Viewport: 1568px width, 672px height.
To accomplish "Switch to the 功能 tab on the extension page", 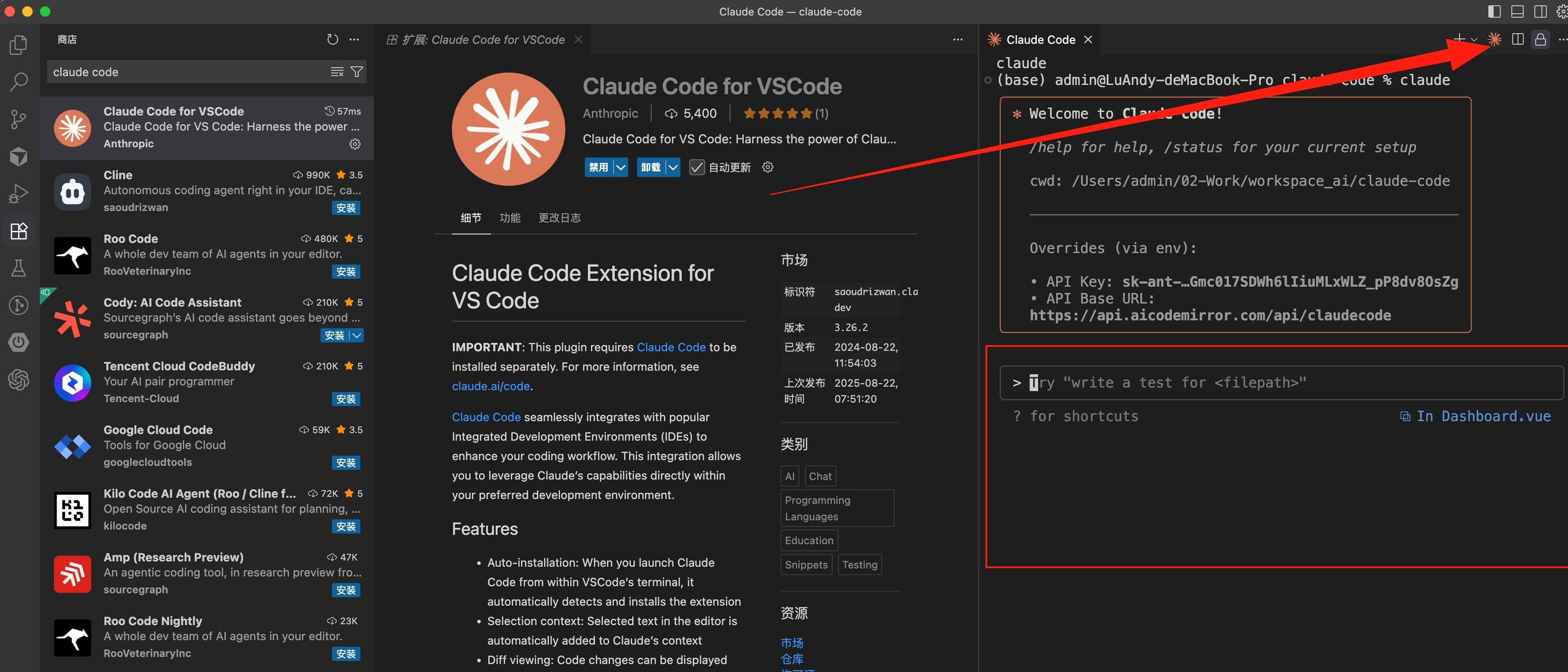I will [510, 218].
